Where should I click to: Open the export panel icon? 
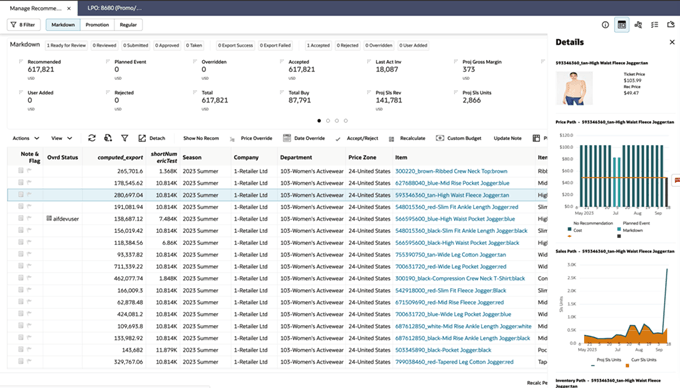(x=670, y=25)
